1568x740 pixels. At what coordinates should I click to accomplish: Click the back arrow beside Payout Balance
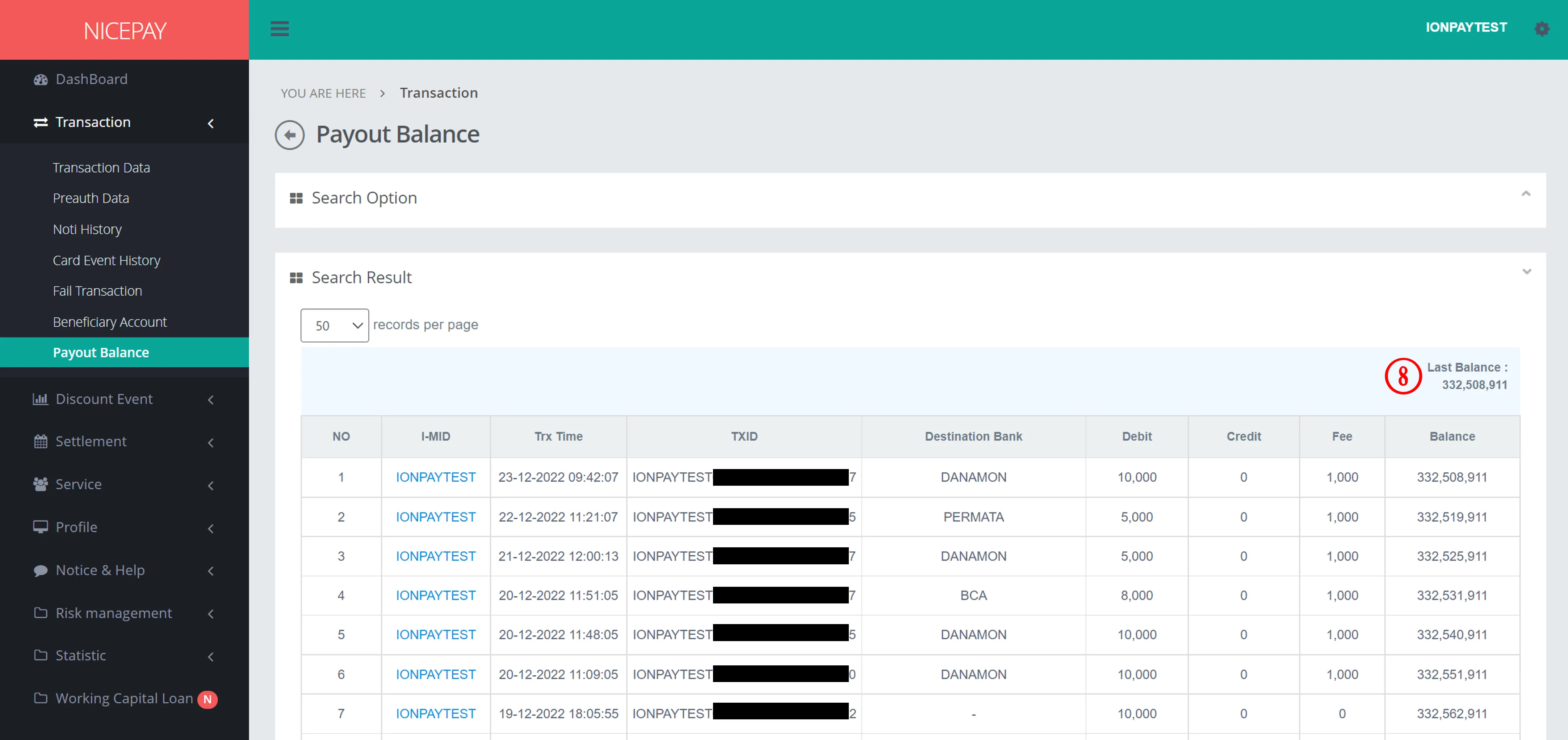290,135
